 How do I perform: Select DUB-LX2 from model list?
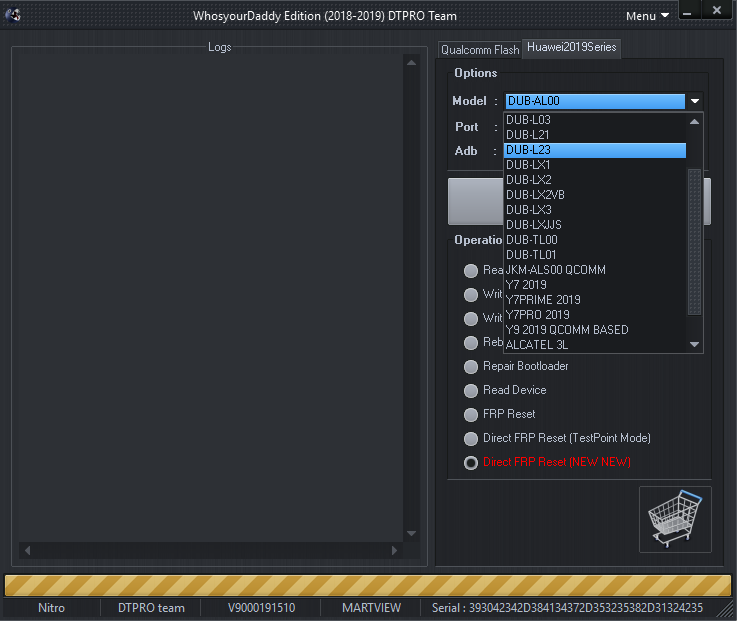[x=595, y=180]
